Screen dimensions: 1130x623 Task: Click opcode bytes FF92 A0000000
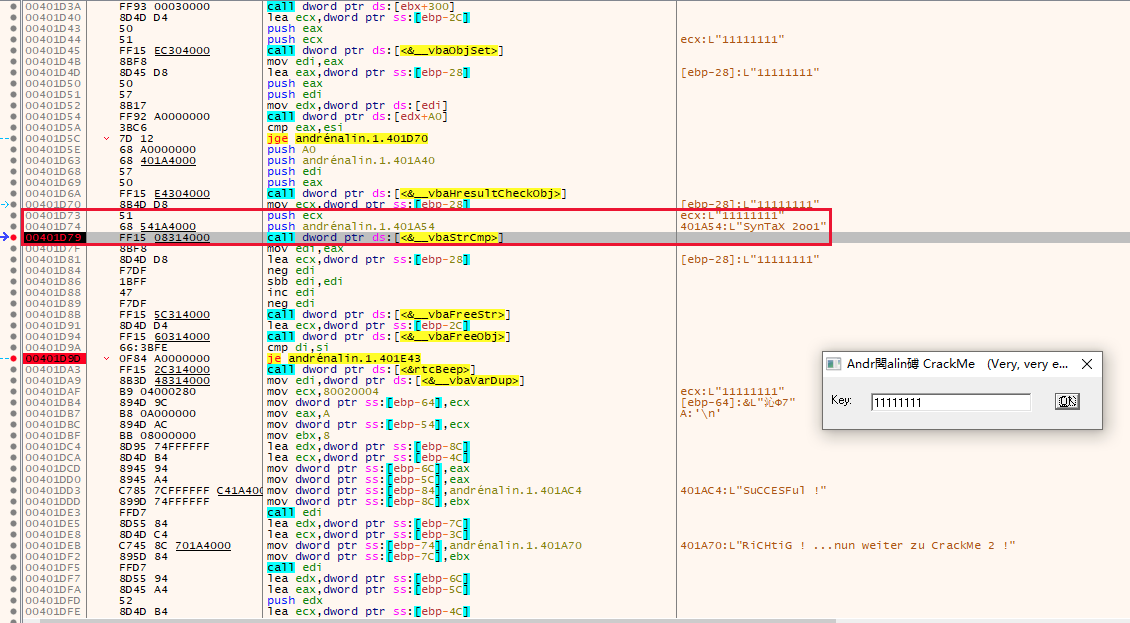pos(164,116)
